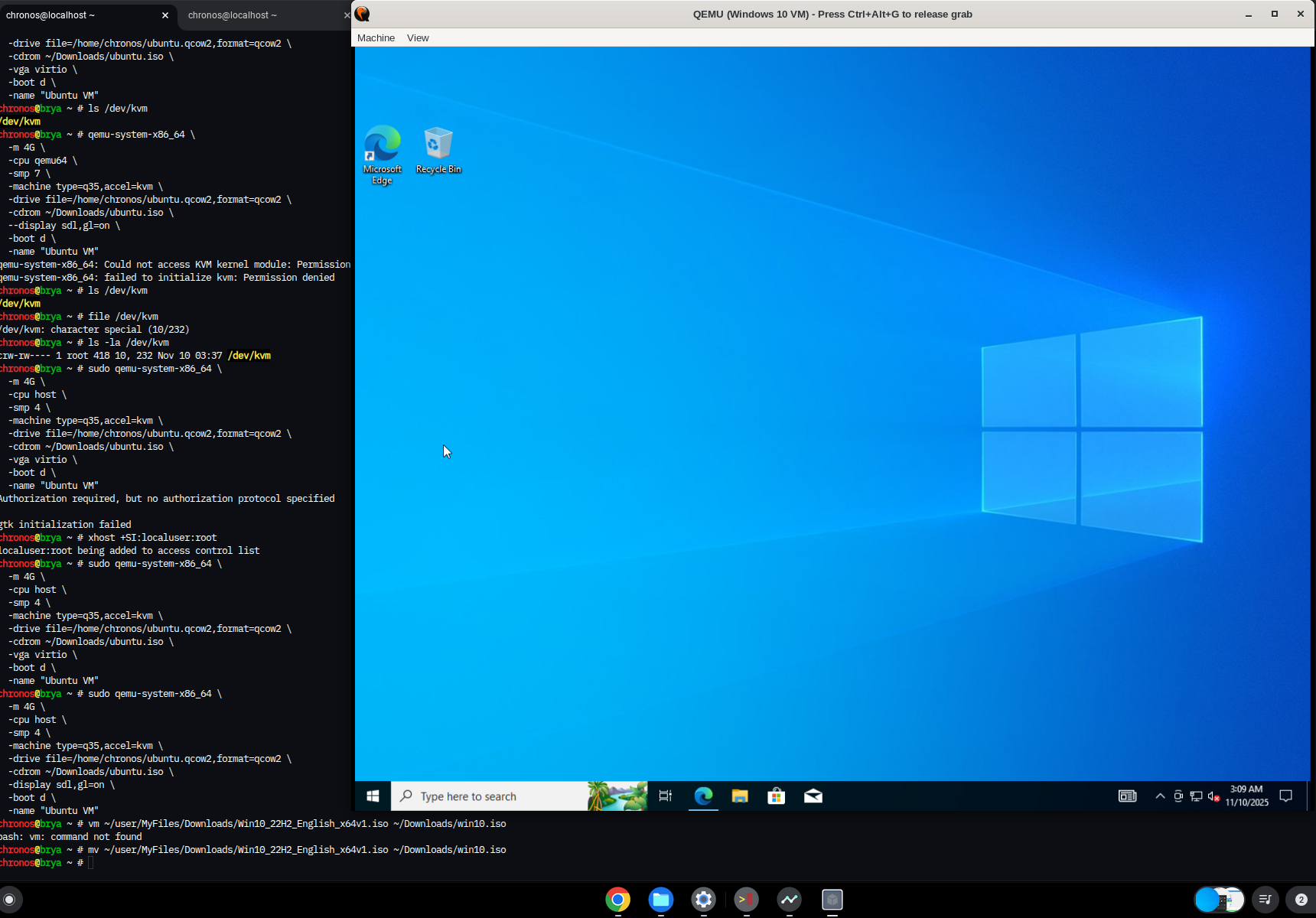Click the 'Authorization required' error line
The width and height of the screenshot is (1316, 918).
point(168,499)
